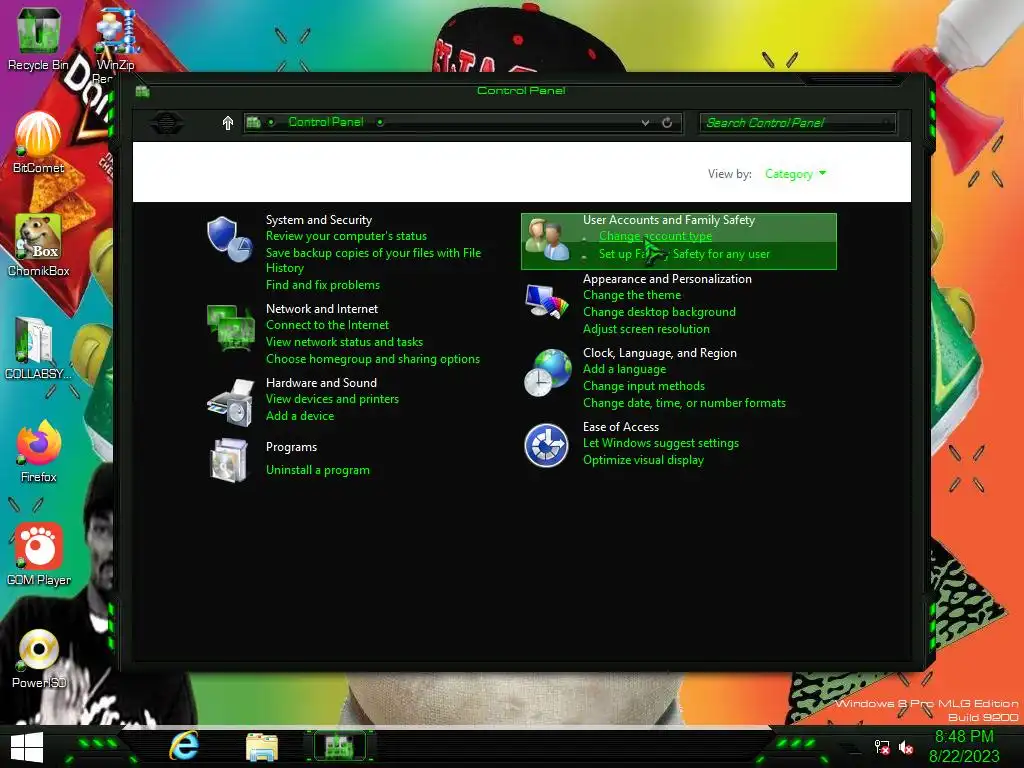Click Choose homegroup and sharing options
The height and width of the screenshot is (768, 1024).
click(x=373, y=359)
